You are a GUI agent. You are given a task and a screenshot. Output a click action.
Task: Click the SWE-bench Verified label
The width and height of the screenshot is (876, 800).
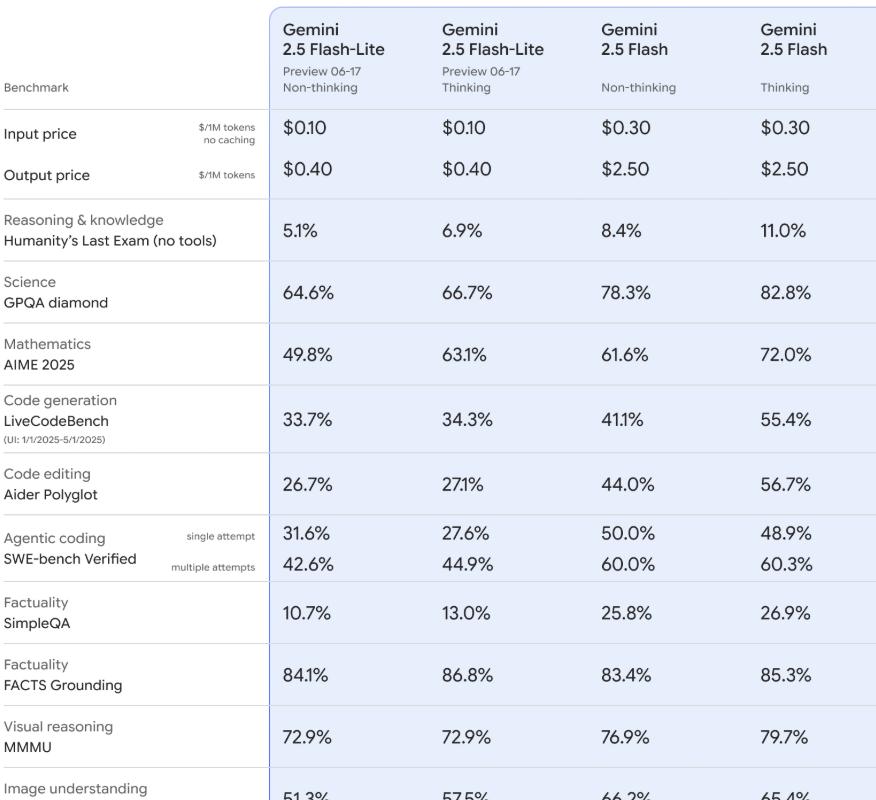[70, 559]
